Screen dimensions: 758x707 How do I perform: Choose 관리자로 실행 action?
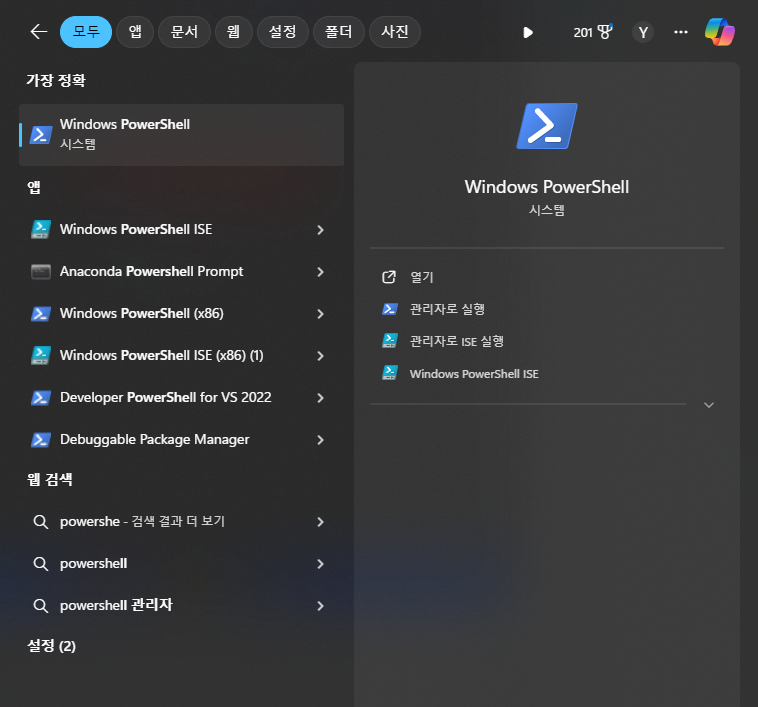tap(447, 309)
